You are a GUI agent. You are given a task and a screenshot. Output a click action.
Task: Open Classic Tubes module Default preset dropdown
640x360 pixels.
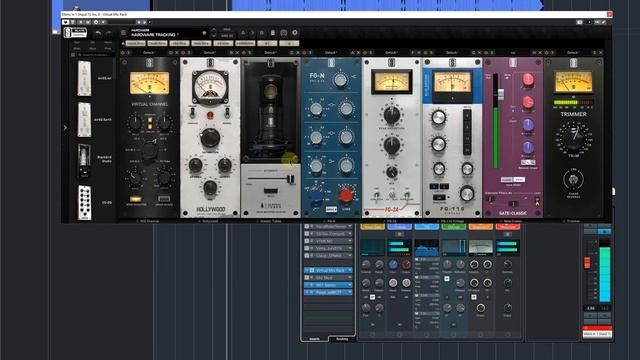(x=270, y=53)
